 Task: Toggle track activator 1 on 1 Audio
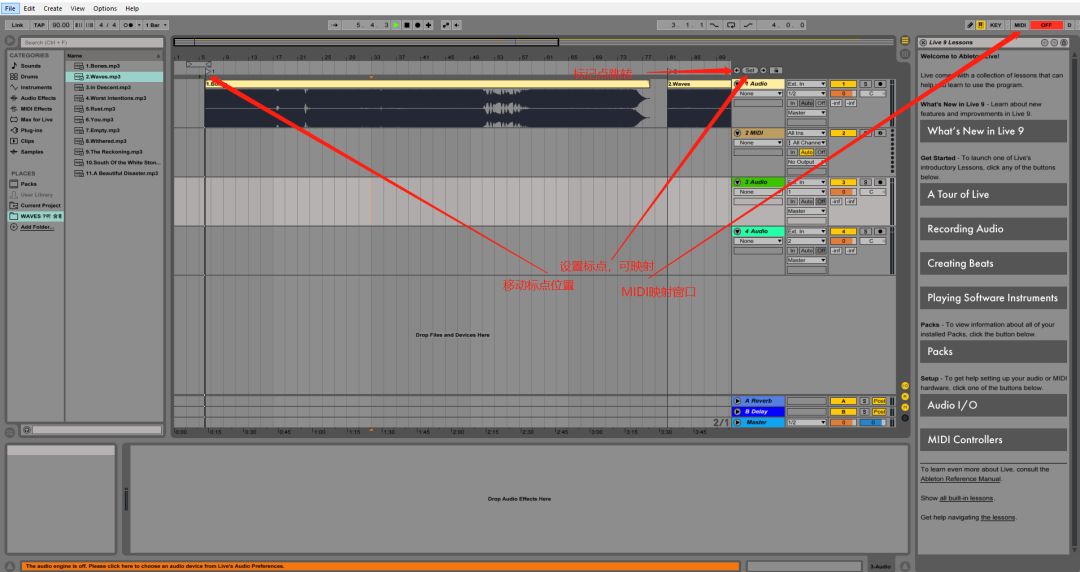843,84
